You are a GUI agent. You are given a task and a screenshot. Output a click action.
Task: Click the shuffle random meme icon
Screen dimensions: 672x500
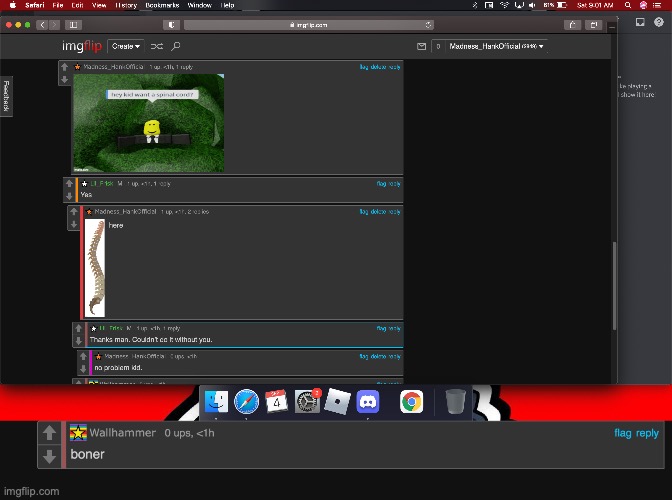157,46
